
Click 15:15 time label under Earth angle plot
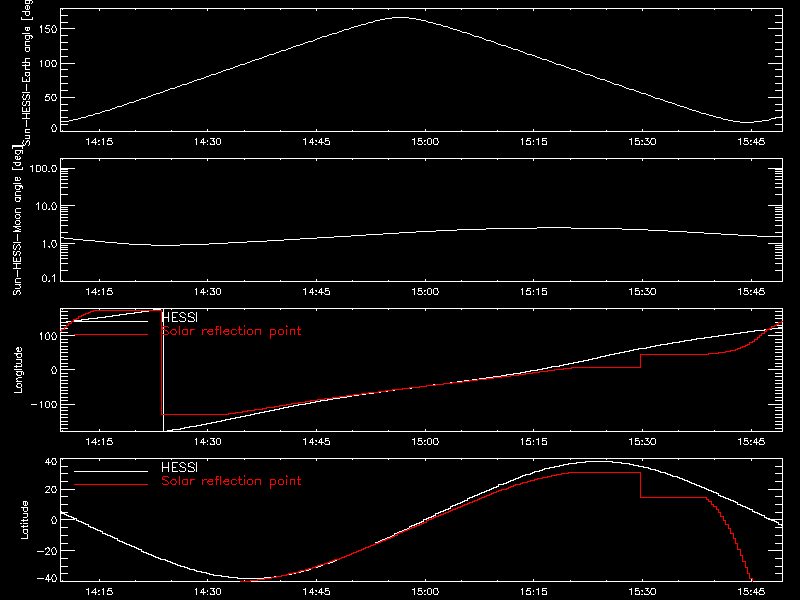534,142
